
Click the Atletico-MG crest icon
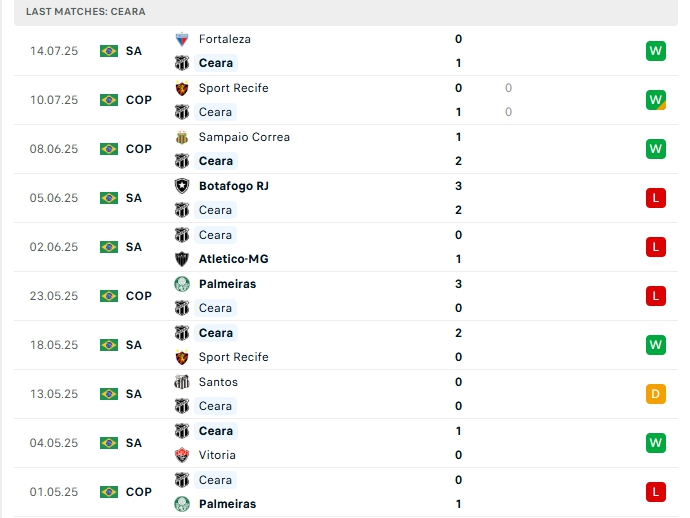pyautogui.click(x=182, y=259)
